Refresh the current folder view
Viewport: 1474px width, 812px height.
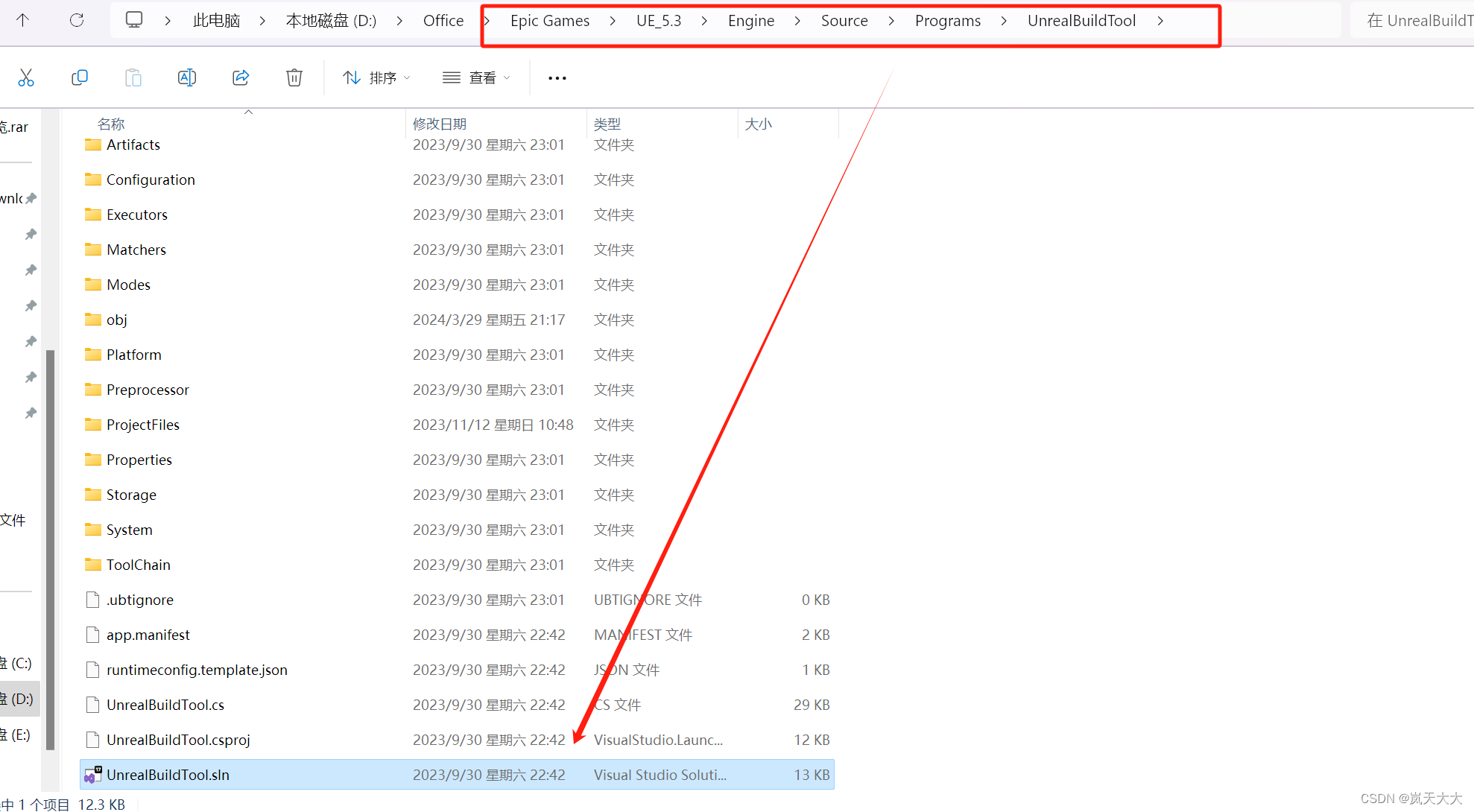[77, 20]
